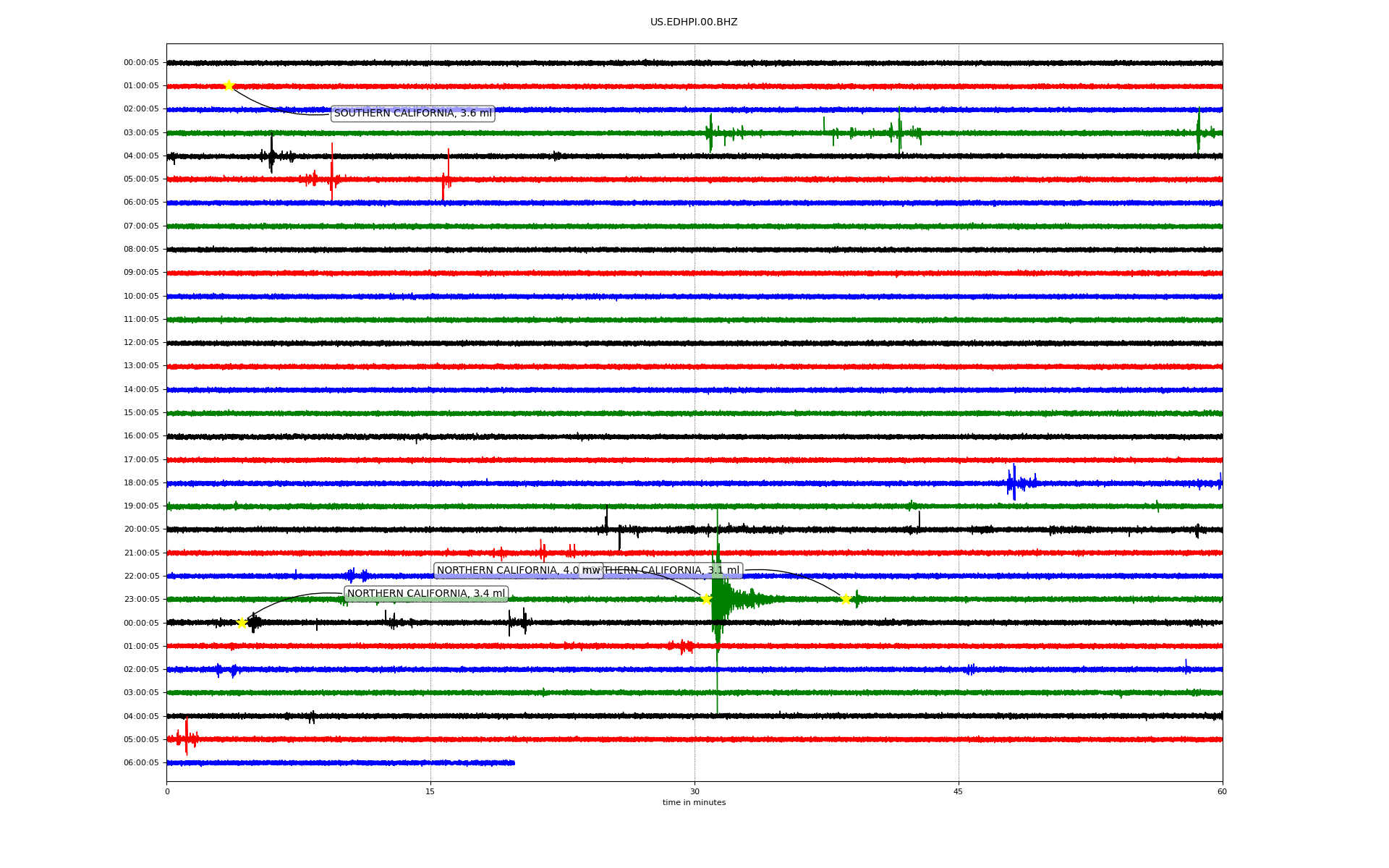Click the 18:00:05 trace time label
This screenshot has height=868, width=1389.
141,483
